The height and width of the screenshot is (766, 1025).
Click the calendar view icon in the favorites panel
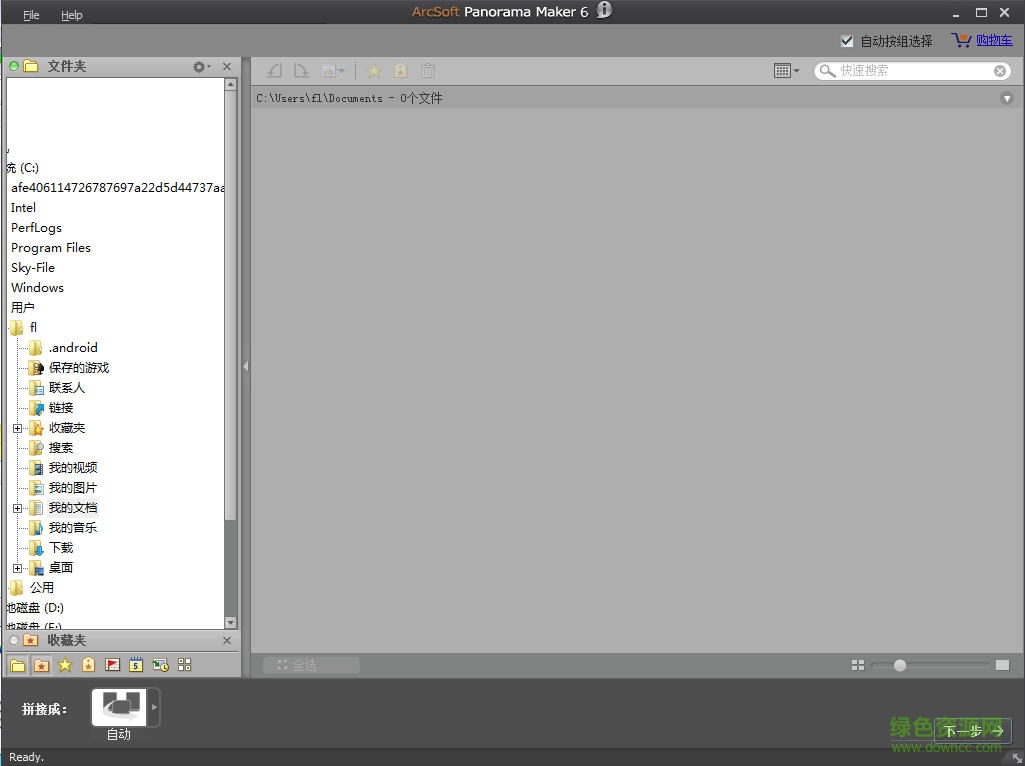tap(135, 664)
